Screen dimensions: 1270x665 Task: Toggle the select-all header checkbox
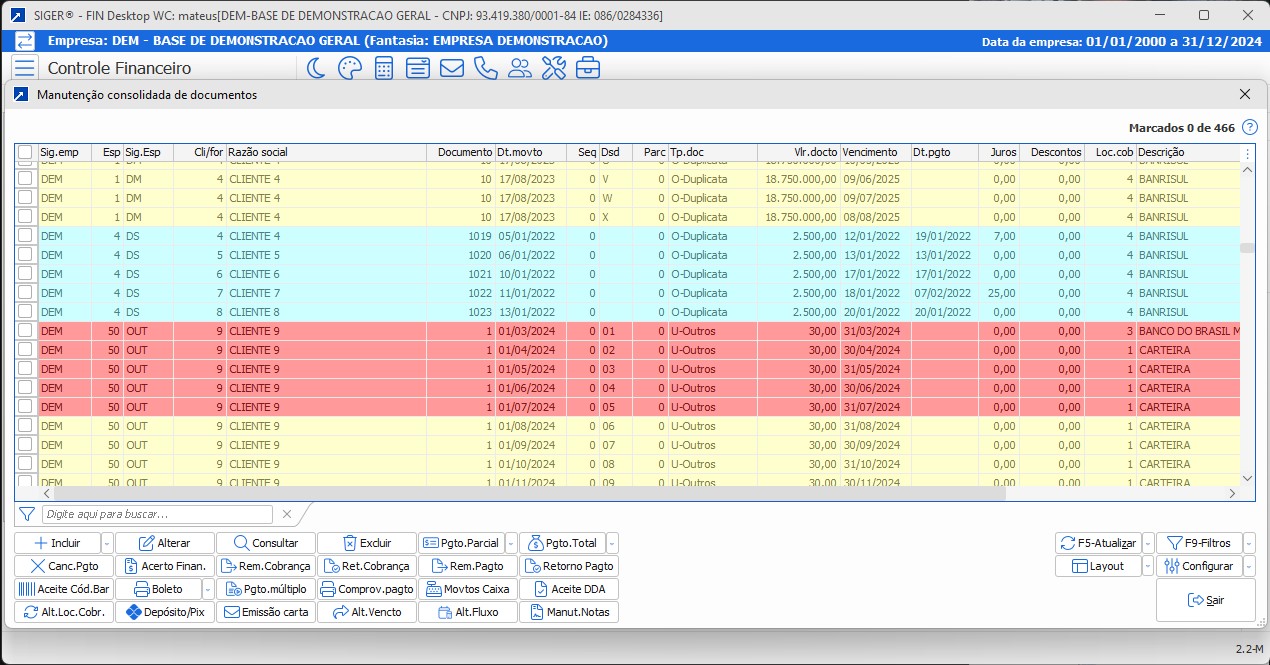tap(25, 152)
